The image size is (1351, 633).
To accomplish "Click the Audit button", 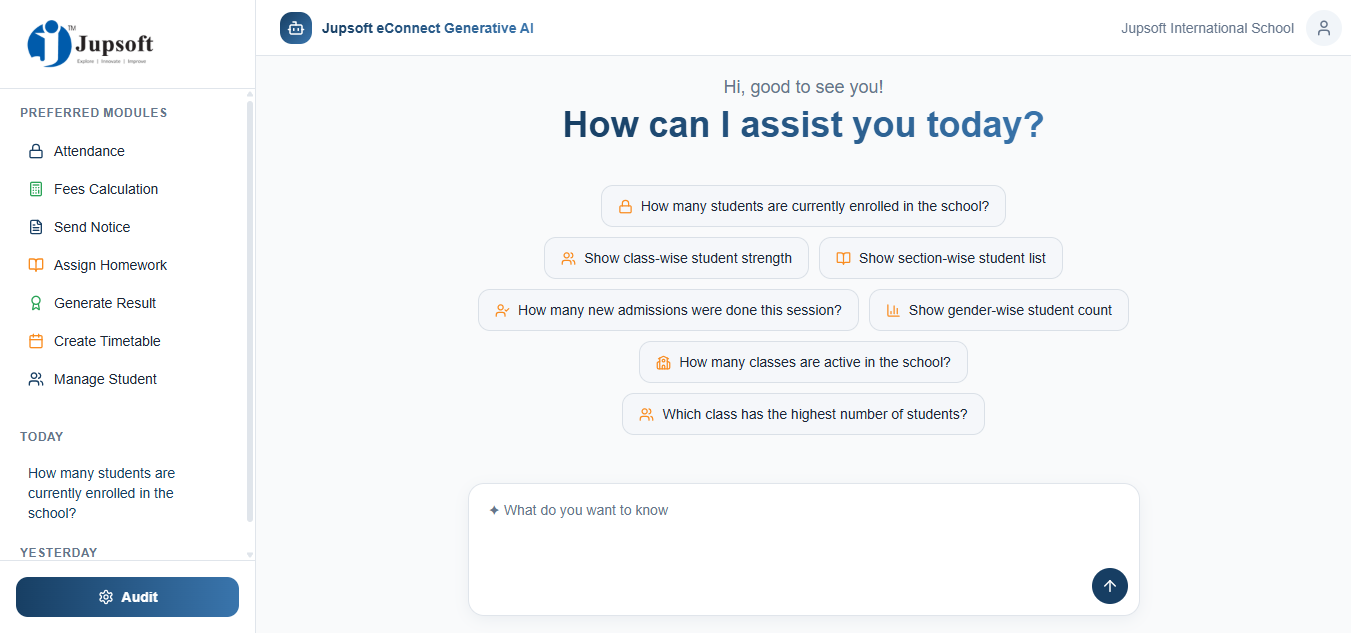I will pyautogui.click(x=127, y=597).
